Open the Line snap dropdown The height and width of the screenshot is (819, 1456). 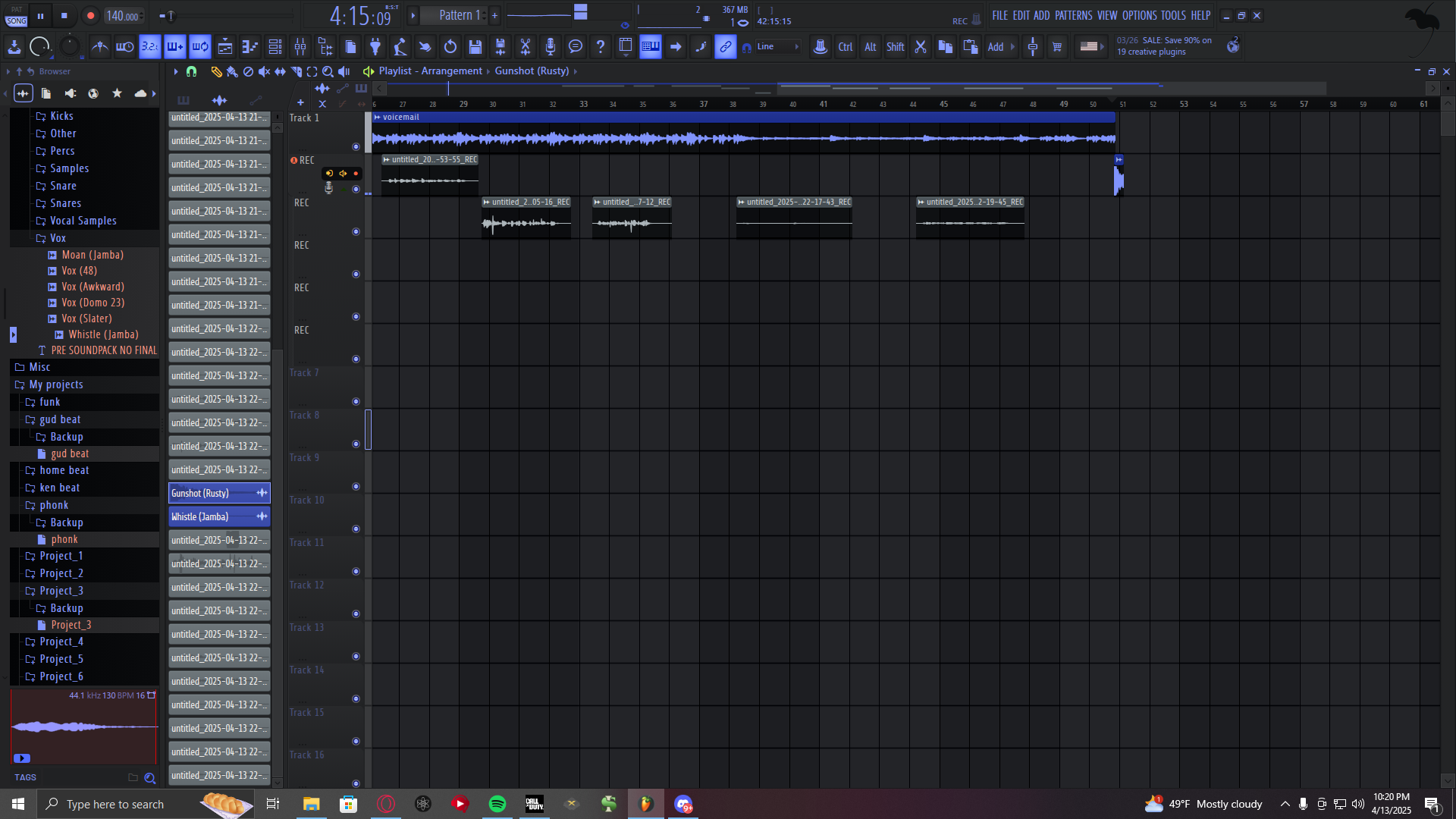777,47
